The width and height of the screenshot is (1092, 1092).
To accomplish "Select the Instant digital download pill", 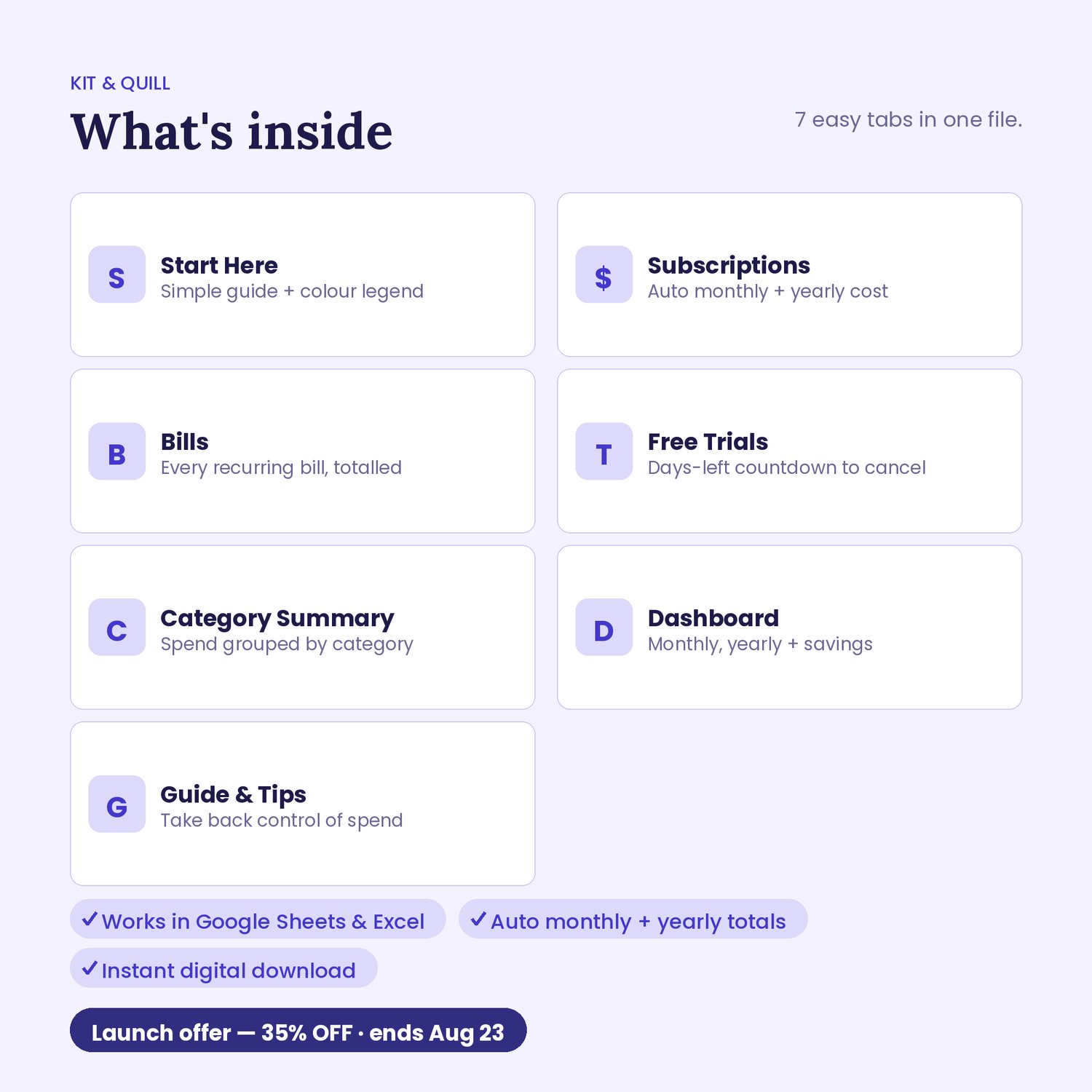I will point(223,968).
